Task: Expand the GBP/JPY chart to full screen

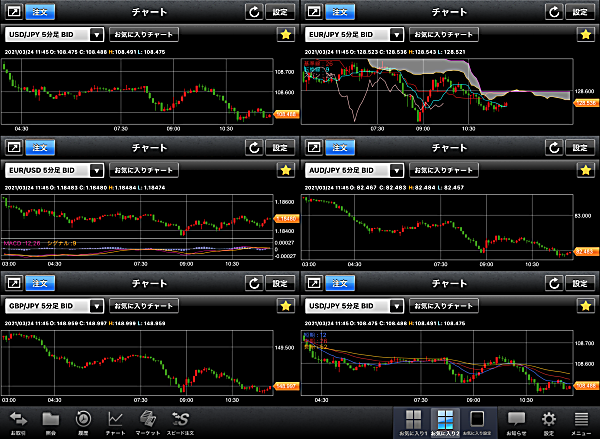Action: click(14, 283)
